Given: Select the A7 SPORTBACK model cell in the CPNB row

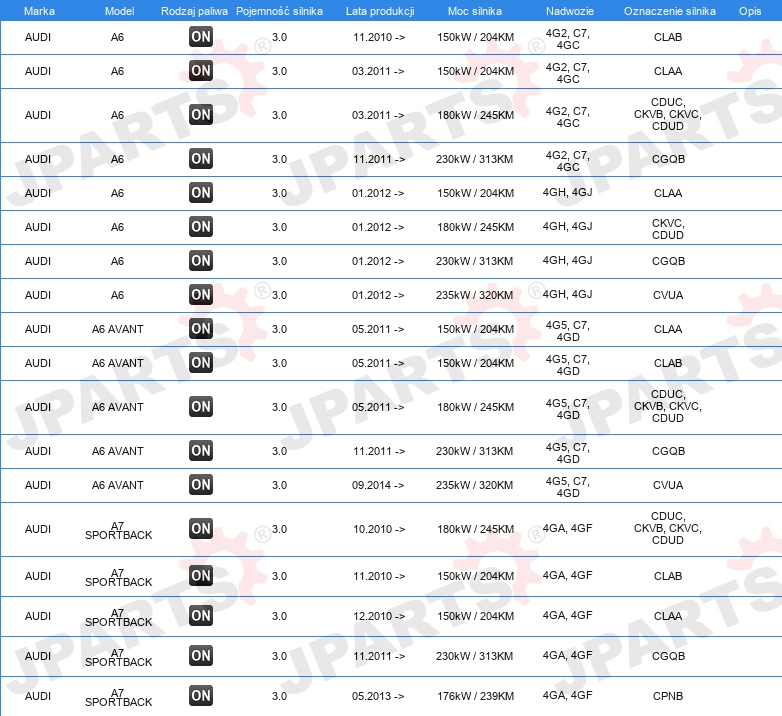Looking at the screenshot, I should (119, 698).
